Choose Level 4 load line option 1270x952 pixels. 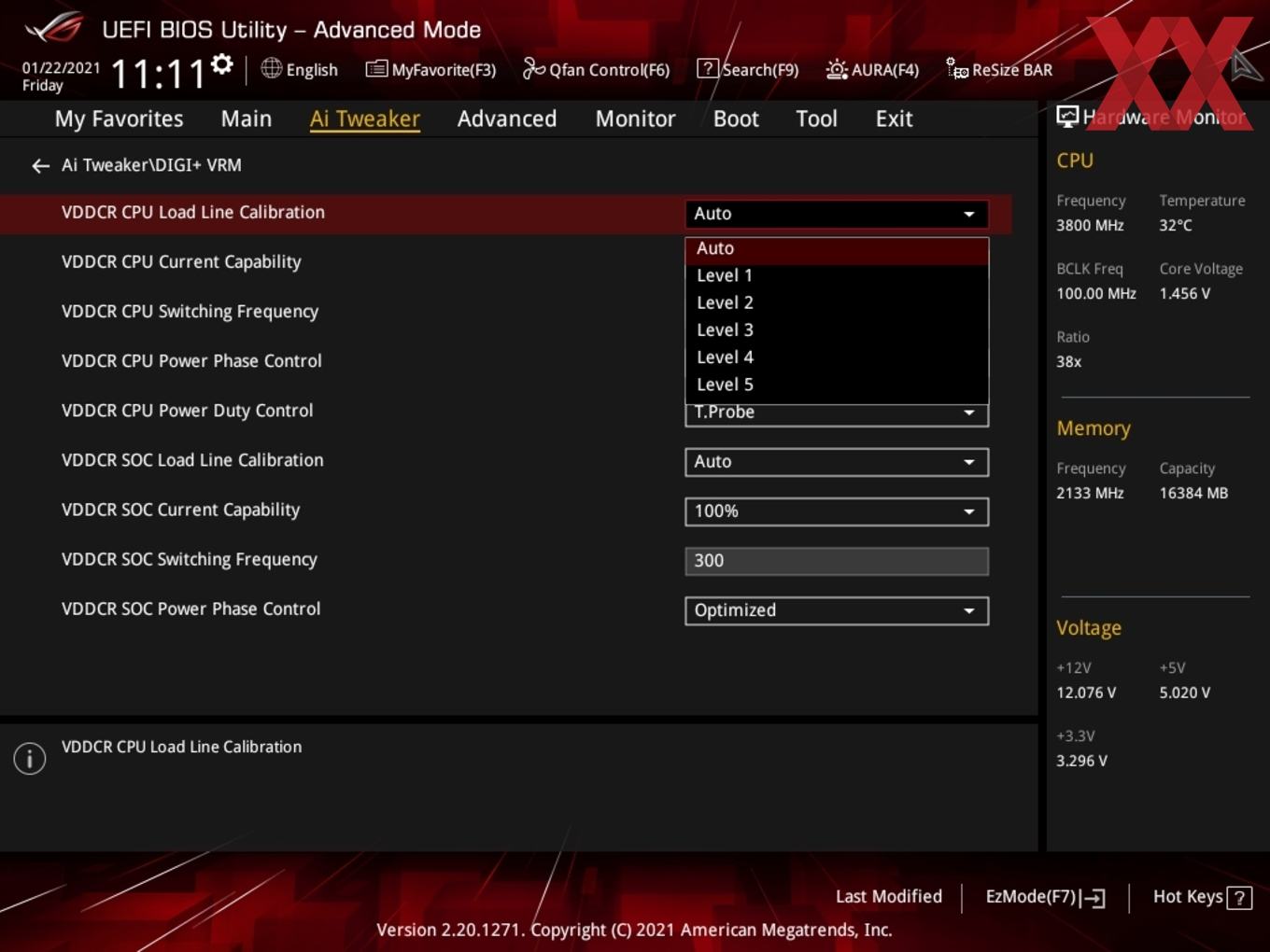click(x=837, y=357)
